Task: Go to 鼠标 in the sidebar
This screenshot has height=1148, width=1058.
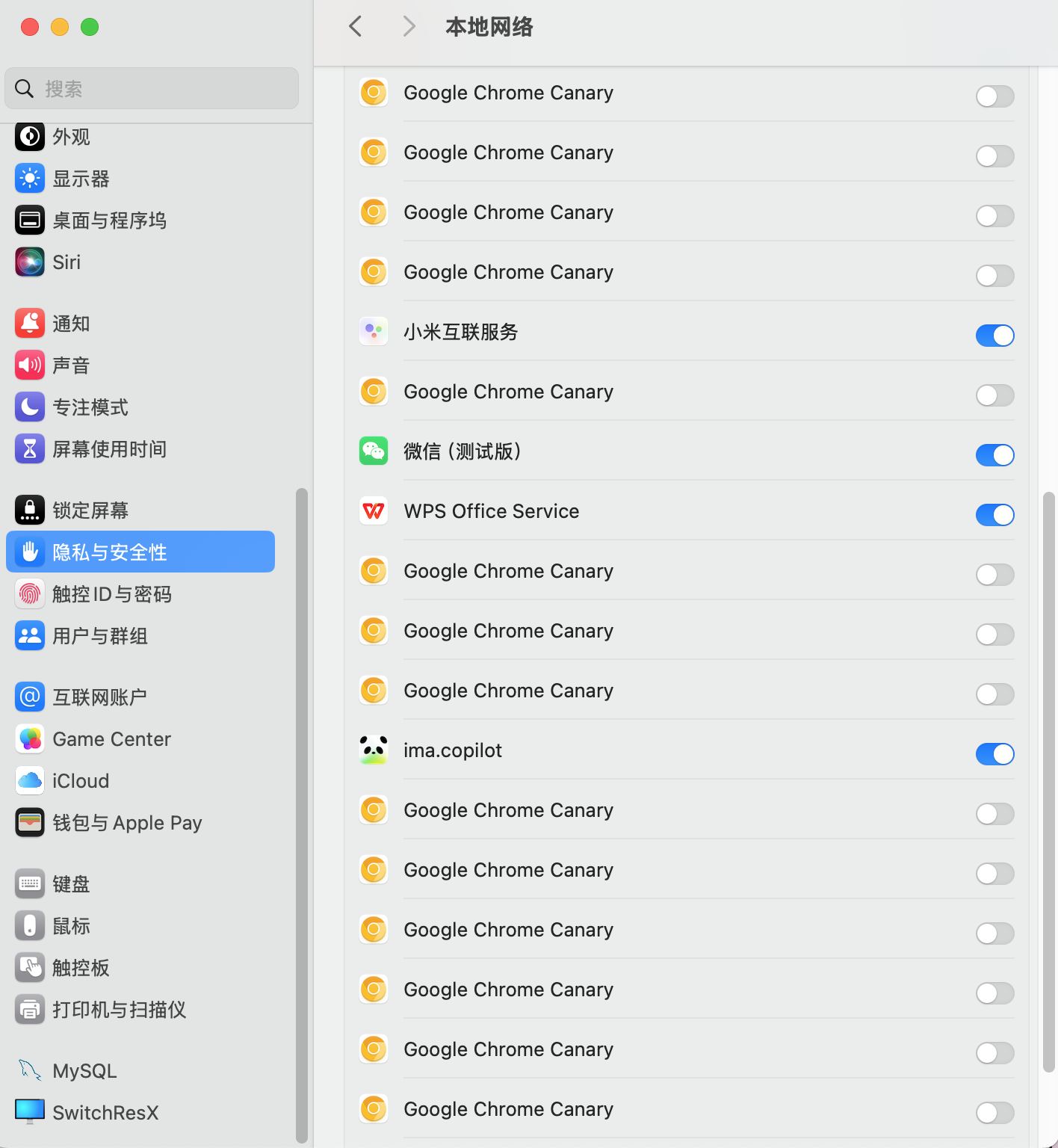Action: (140, 926)
